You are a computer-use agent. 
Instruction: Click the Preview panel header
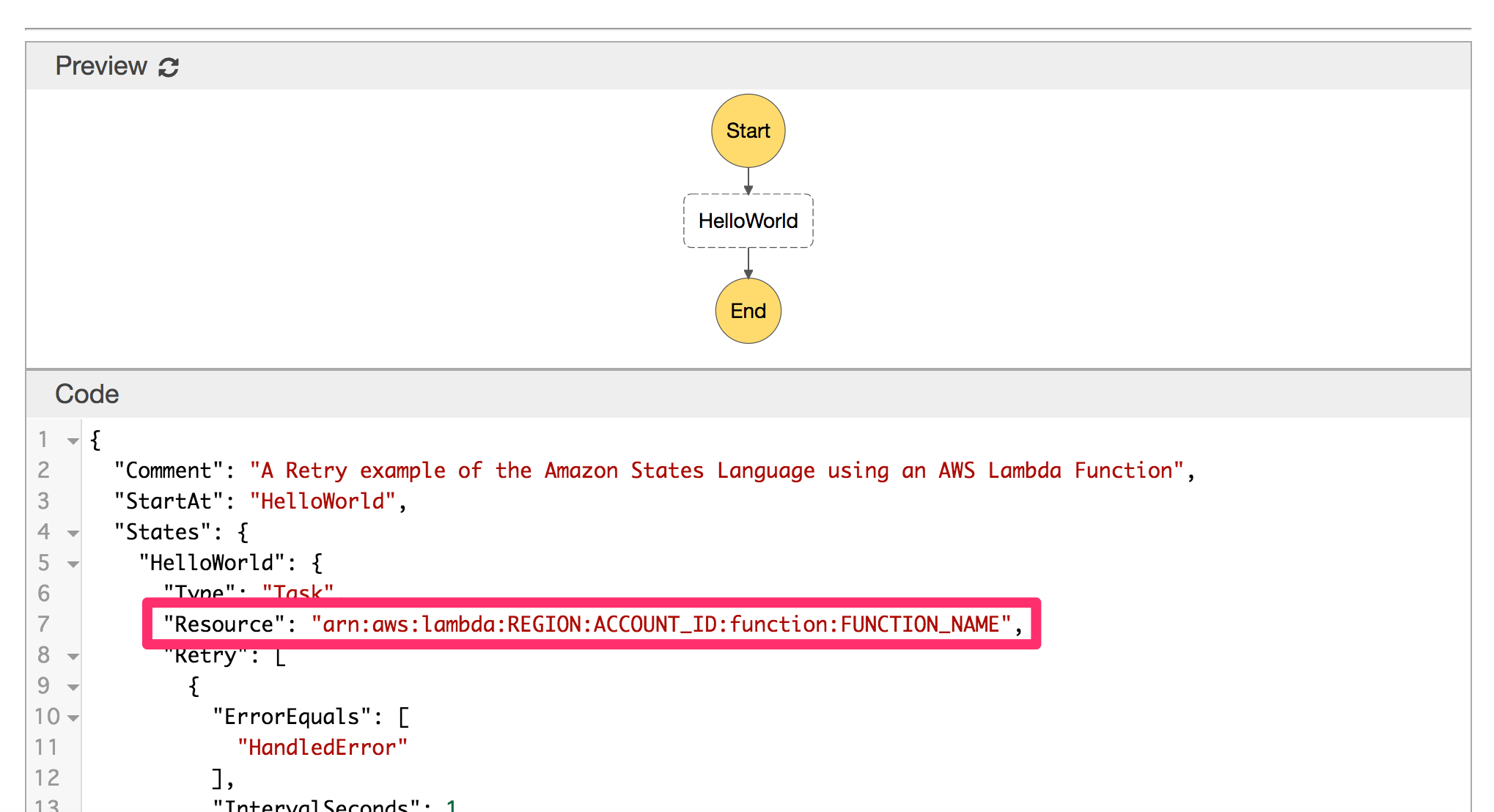click(x=101, y=65)
